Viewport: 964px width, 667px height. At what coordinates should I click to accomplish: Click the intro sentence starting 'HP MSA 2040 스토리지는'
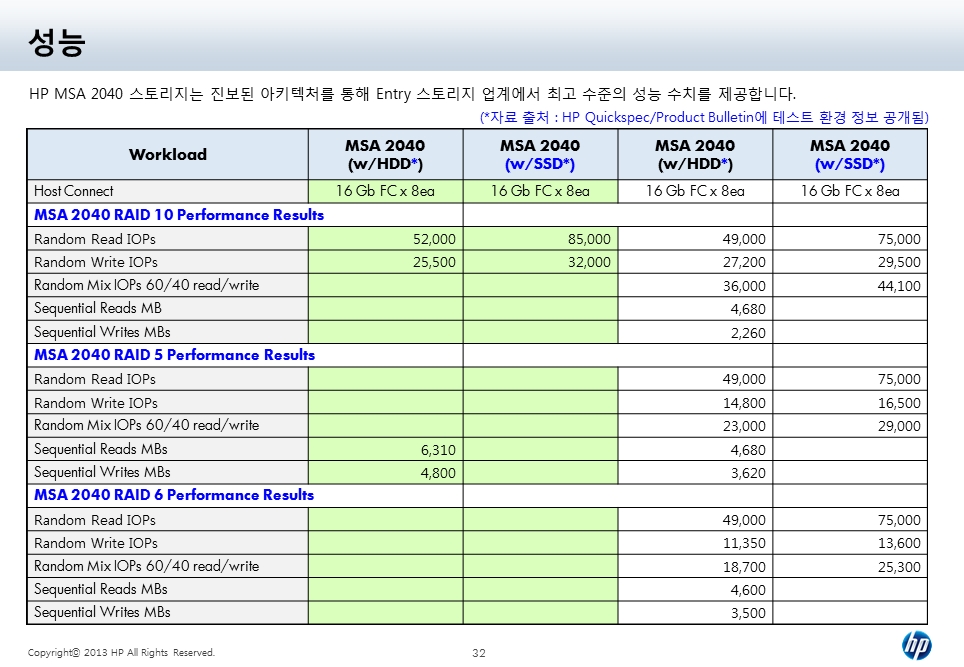pos(413,94)
